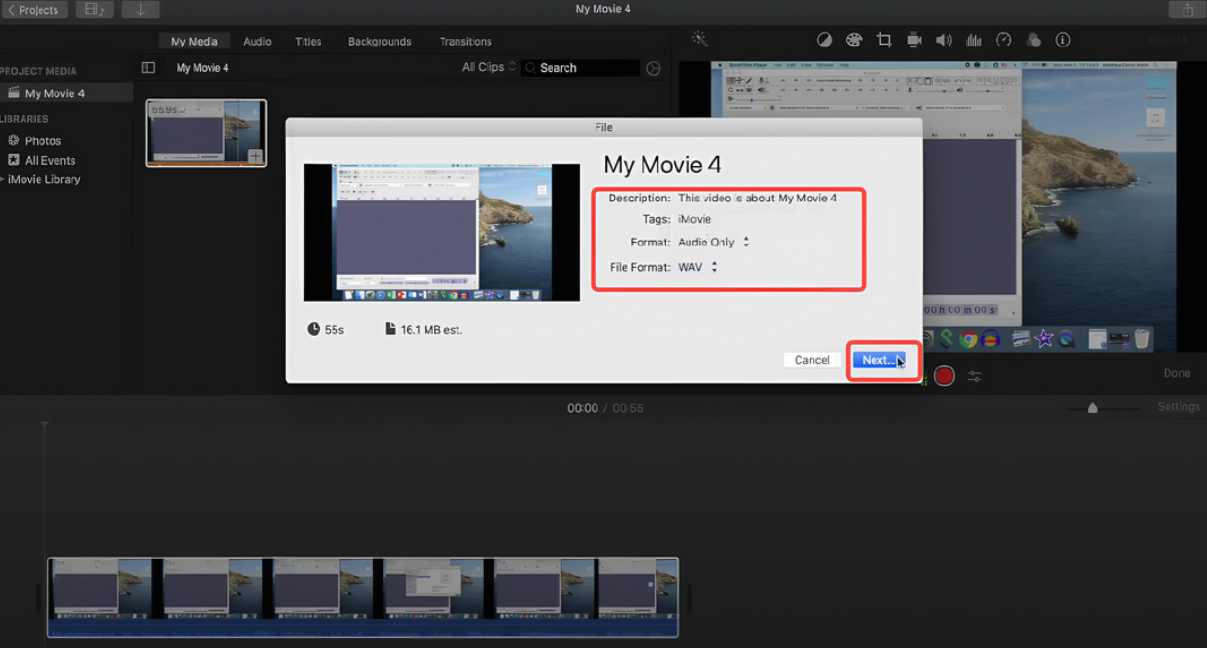Image resolution: width=1207 pixels, height=648 pixels.
Task: Open the clip settings icon beside Search
Action: (653, 68)
